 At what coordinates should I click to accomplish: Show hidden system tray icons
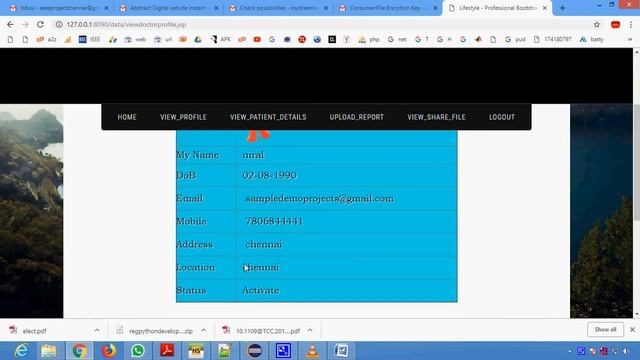(x=570, y=351)
